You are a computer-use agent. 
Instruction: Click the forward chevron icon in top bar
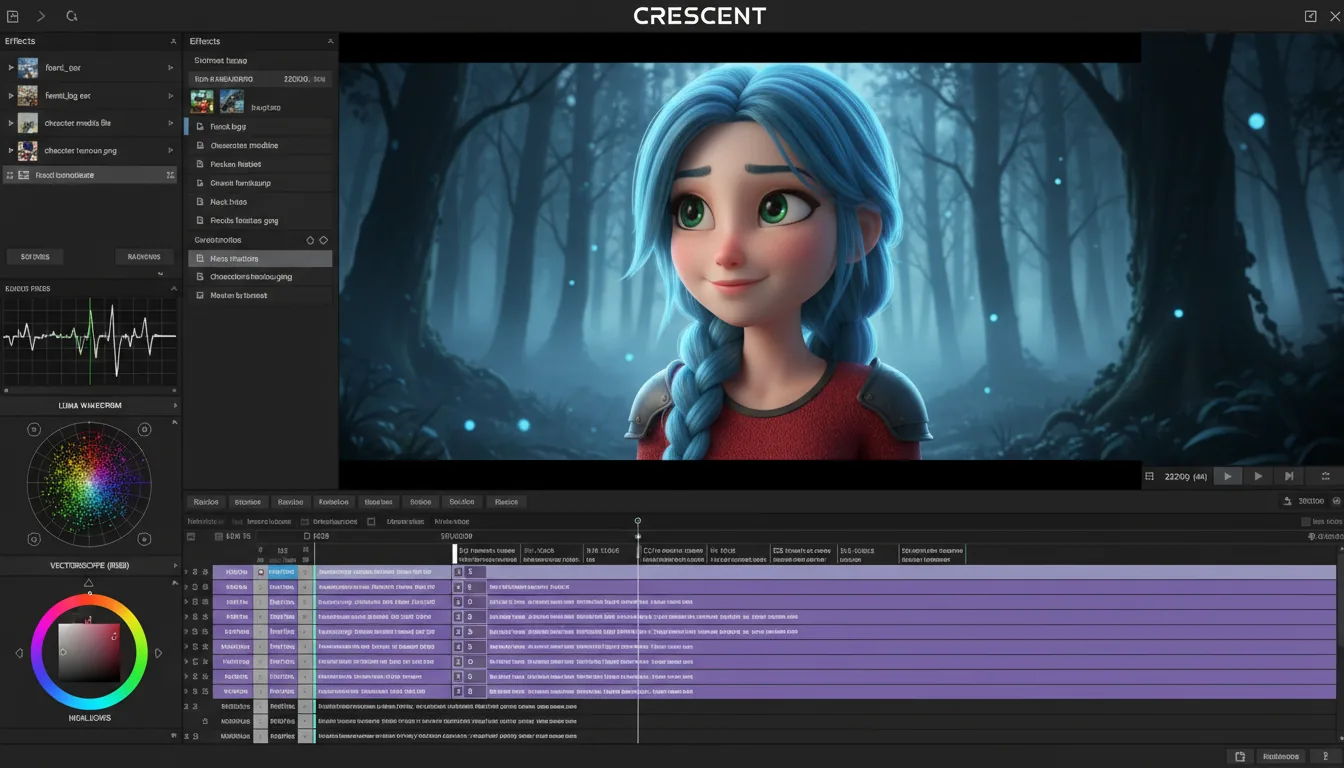pyautogui.click(x=41, y=16)
